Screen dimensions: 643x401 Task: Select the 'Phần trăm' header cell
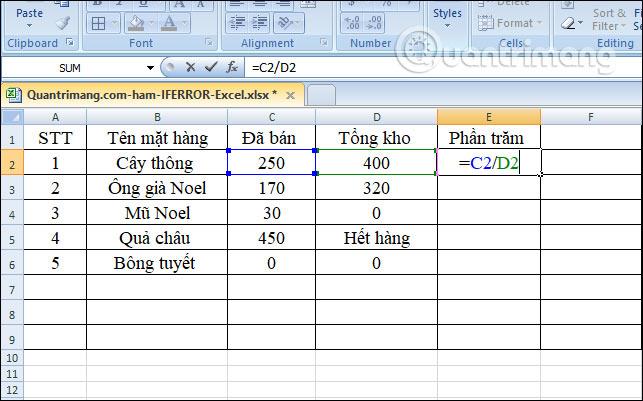tap(489, 138)
